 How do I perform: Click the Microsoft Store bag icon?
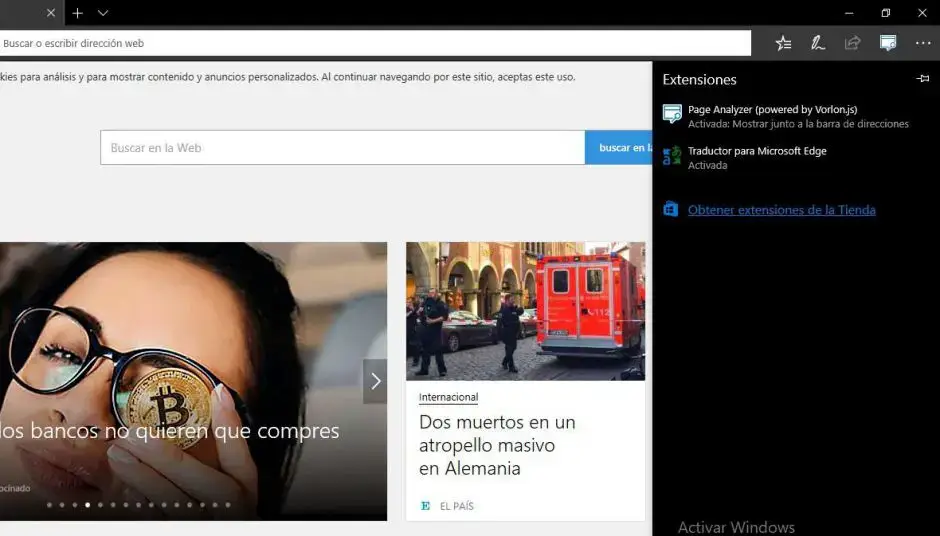tap(671, 210)
